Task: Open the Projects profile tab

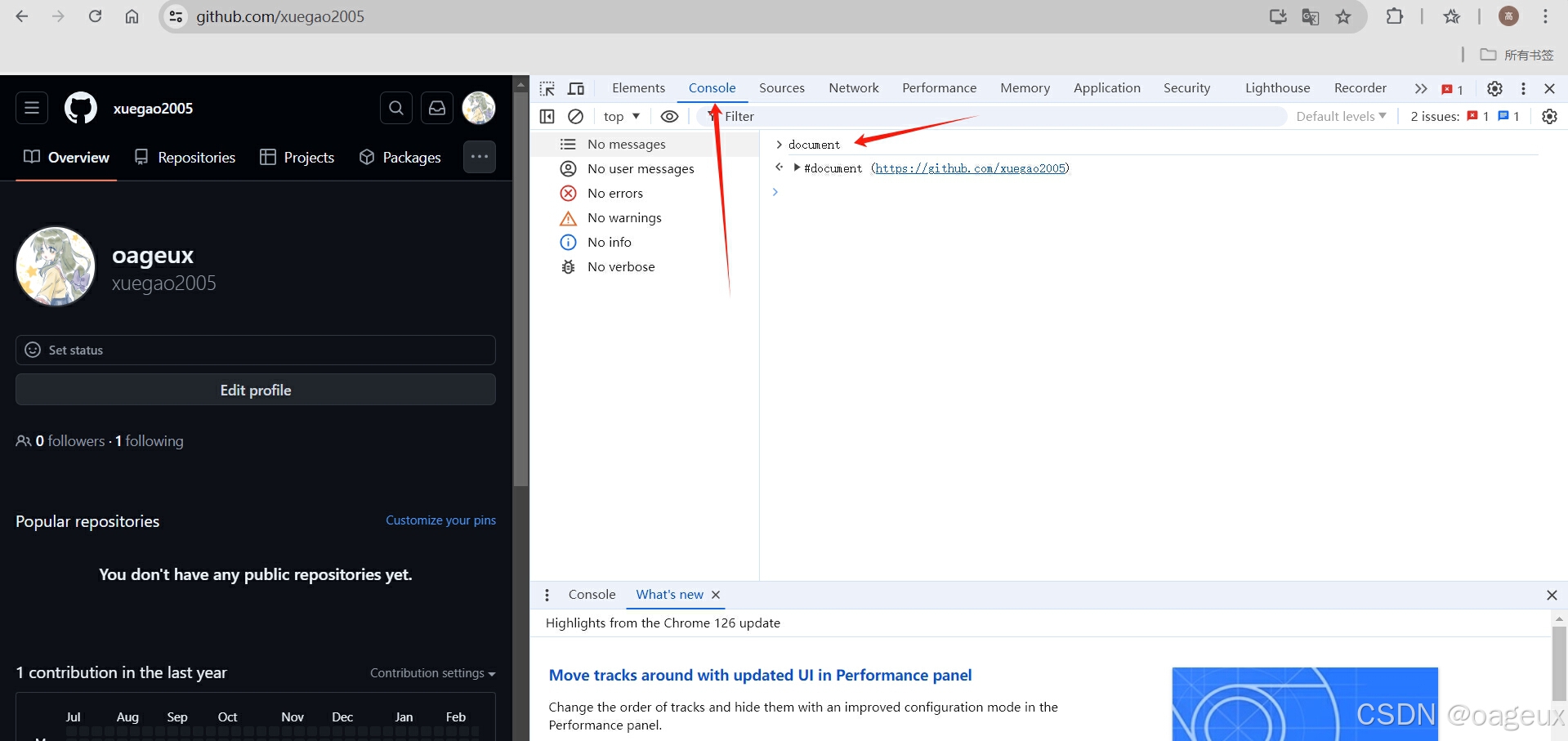Action: [297, 157]
